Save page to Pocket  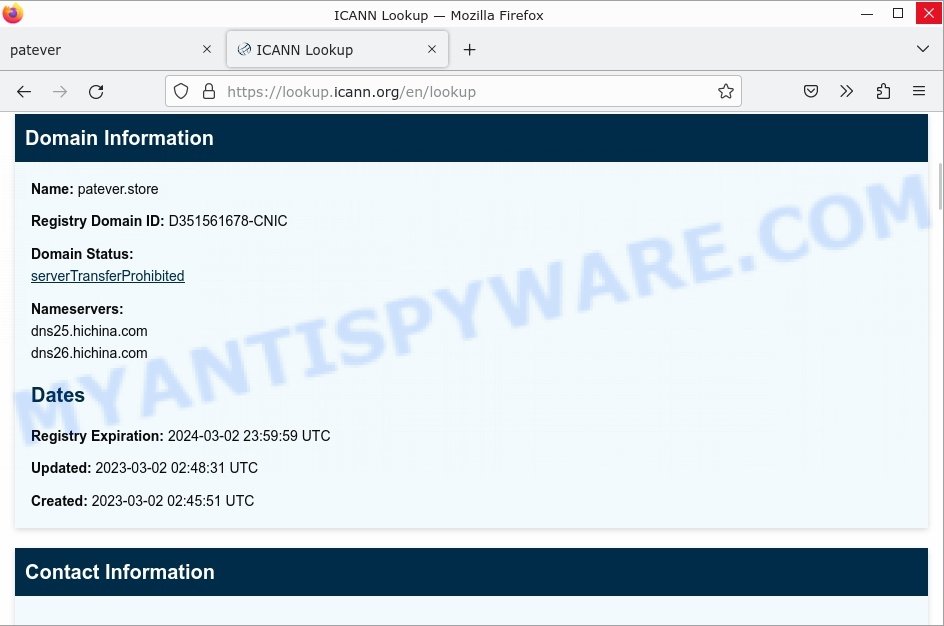pos(811,91)
